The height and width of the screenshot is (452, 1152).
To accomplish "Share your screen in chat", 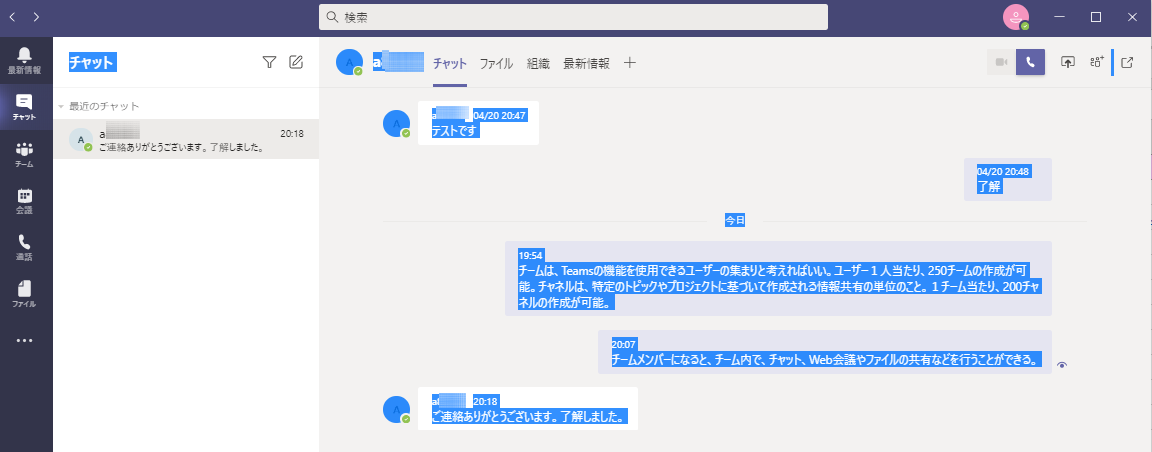I will point(1068,62).
